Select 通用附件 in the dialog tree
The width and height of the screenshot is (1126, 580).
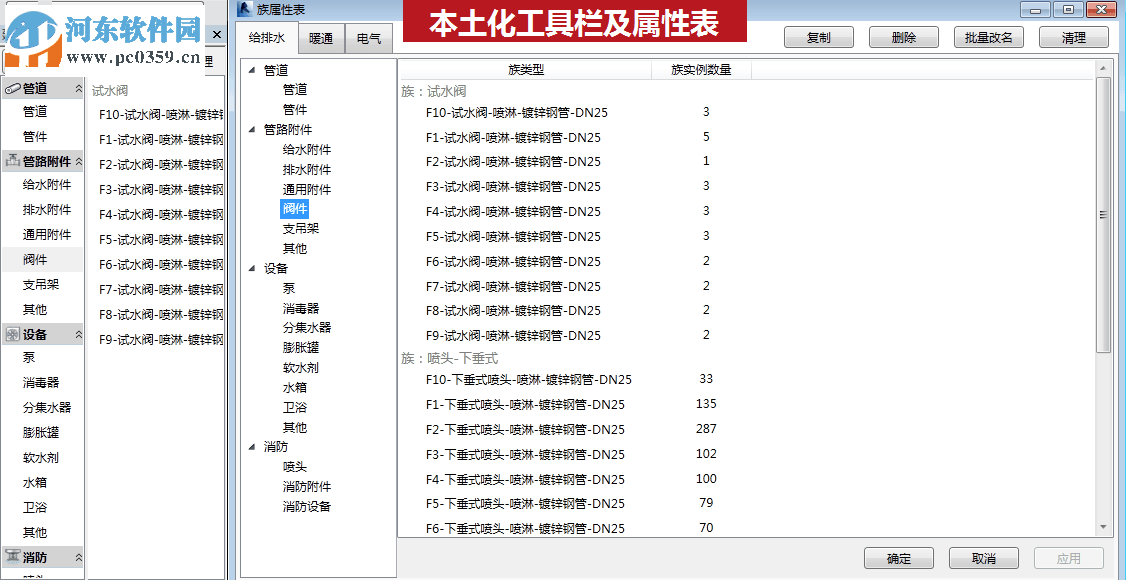pos(307,190)
